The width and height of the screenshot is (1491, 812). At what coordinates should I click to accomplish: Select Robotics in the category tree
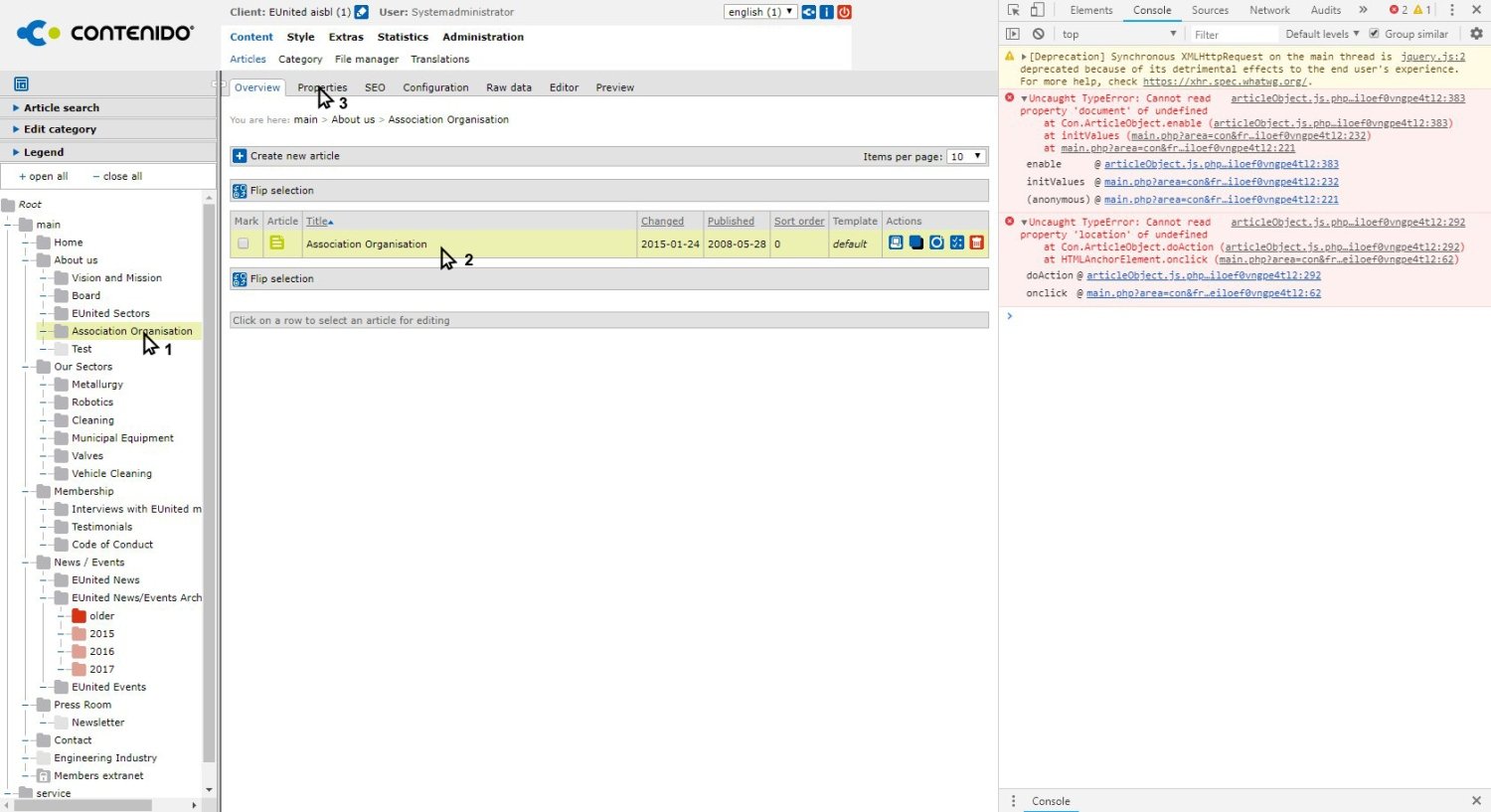[92, 403]
